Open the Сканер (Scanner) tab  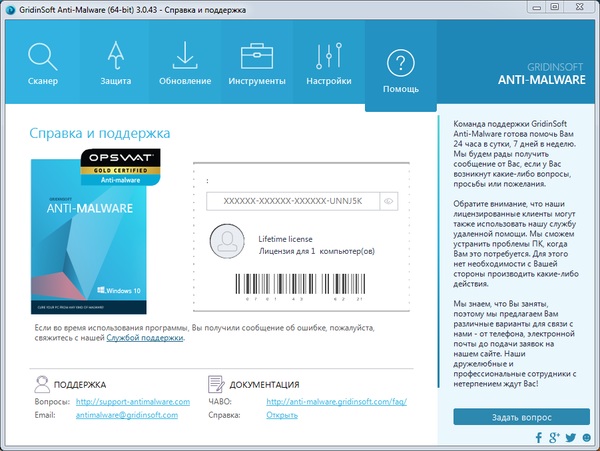click(44, 60)
